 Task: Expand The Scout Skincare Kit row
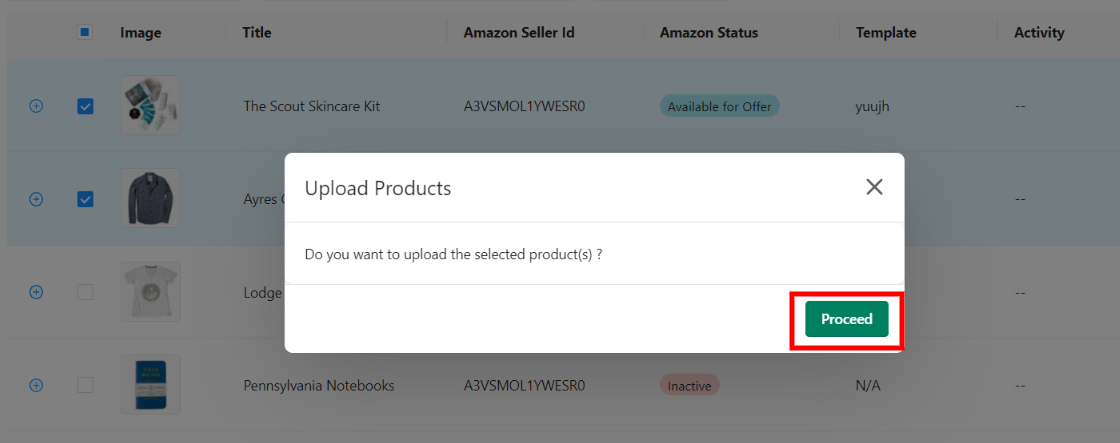point(36,106)
